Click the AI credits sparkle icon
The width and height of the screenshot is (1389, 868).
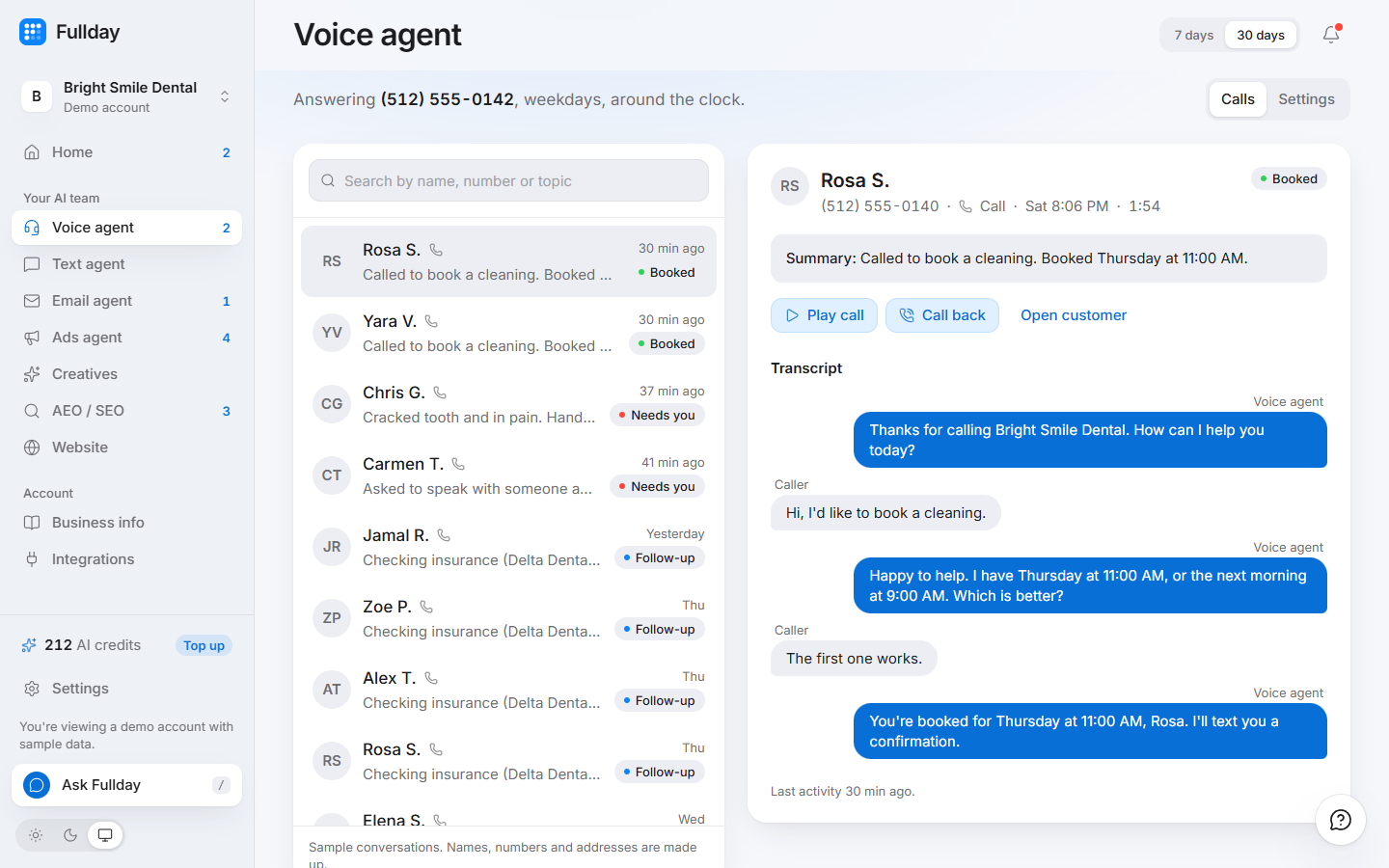point(29,645)
